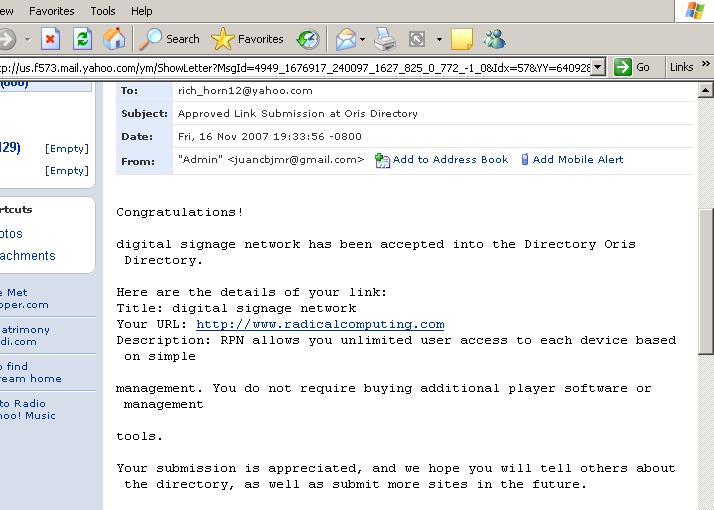Open the Attachments shortcut link
The image size is (714, 510).
[x=27, y=256]
